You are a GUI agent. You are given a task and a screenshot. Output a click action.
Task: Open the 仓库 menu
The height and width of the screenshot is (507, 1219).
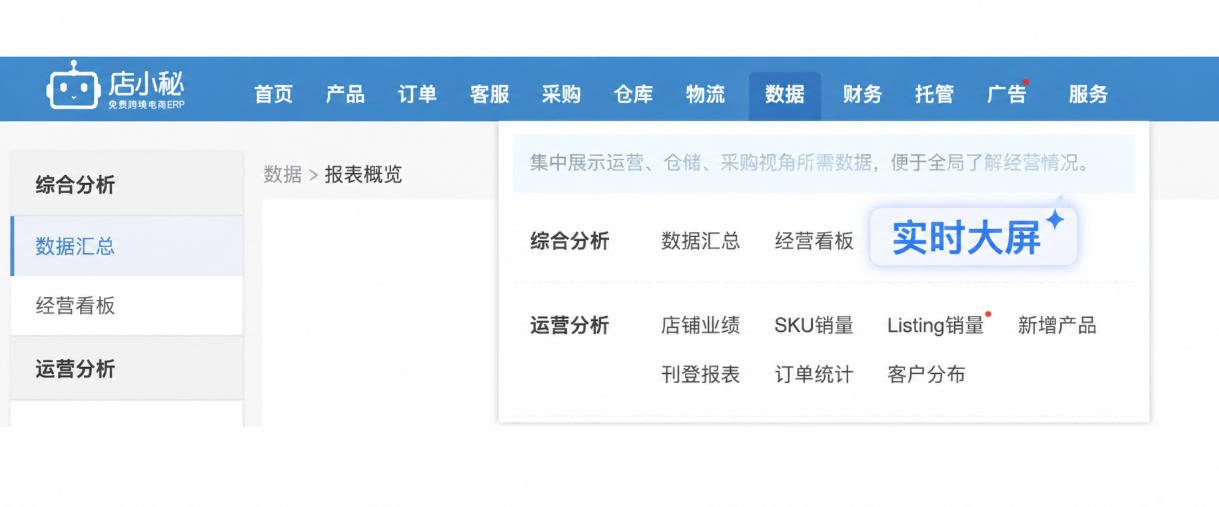(633, 95)
